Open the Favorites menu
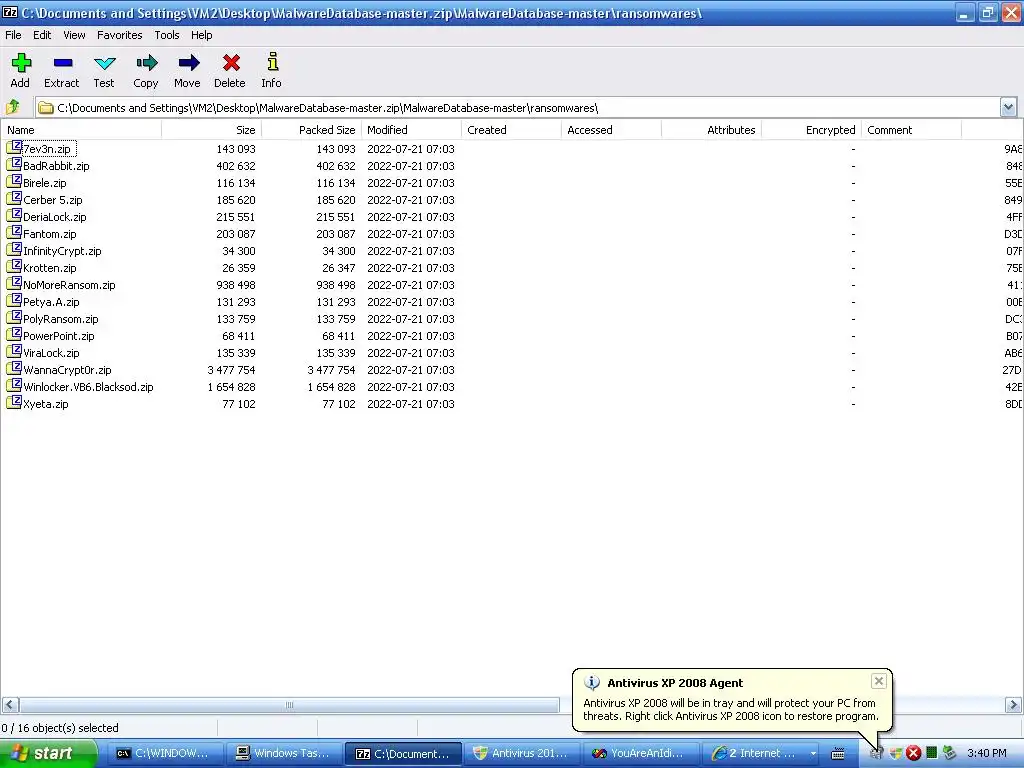 pos(120,35)
